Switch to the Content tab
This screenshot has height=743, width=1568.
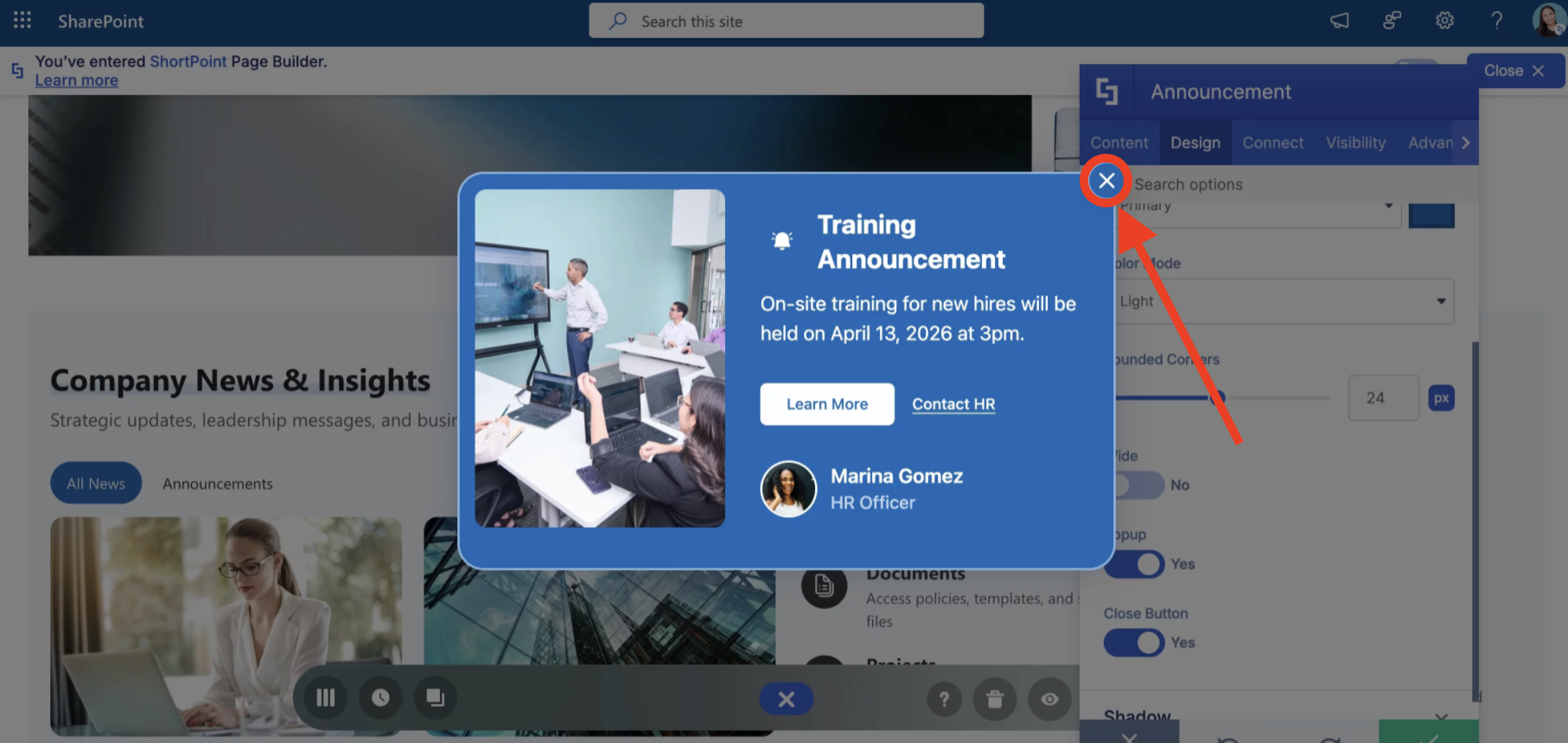tap(1119, 143)
